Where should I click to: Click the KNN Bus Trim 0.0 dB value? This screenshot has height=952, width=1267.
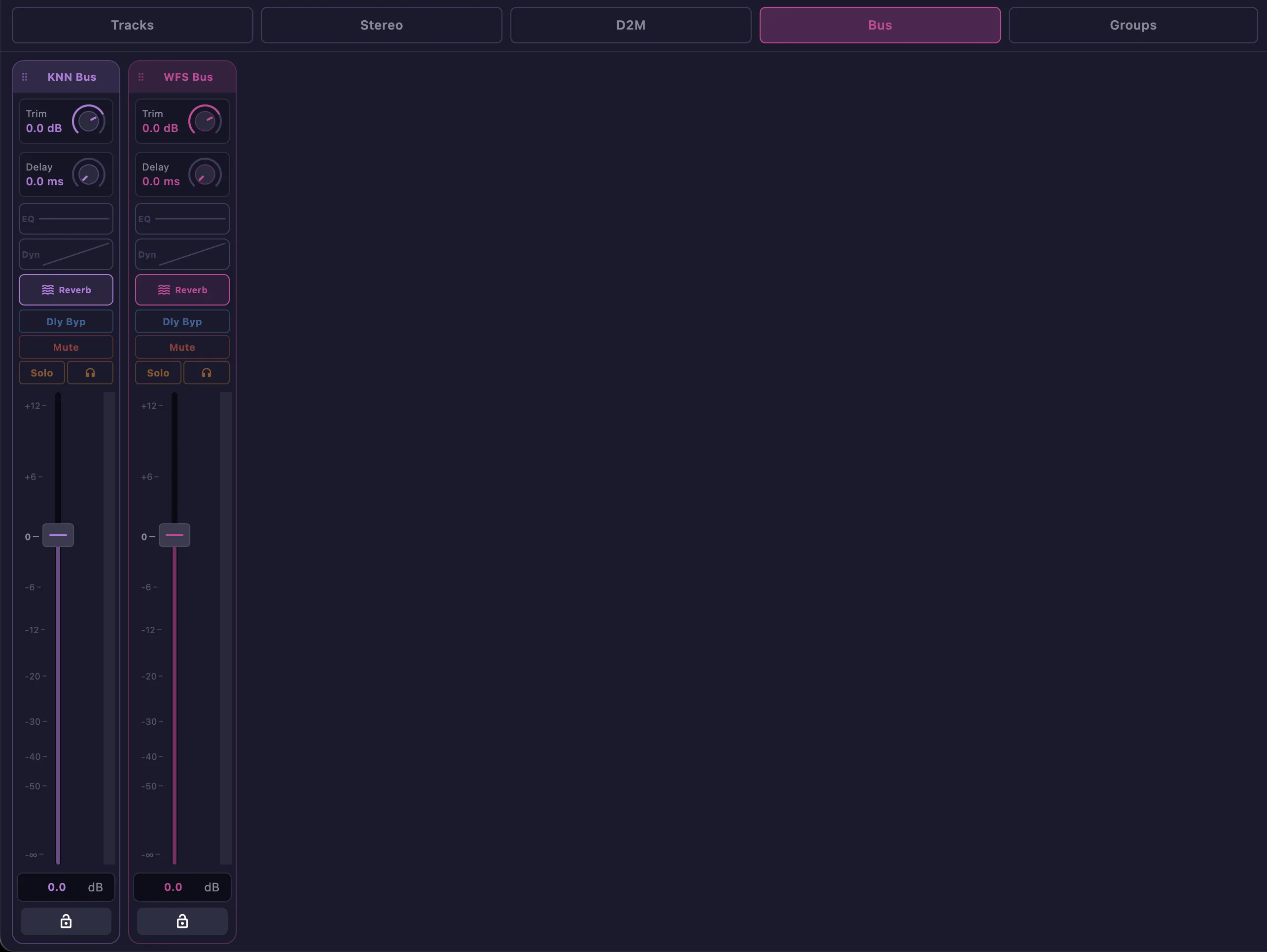pos(43,128)
